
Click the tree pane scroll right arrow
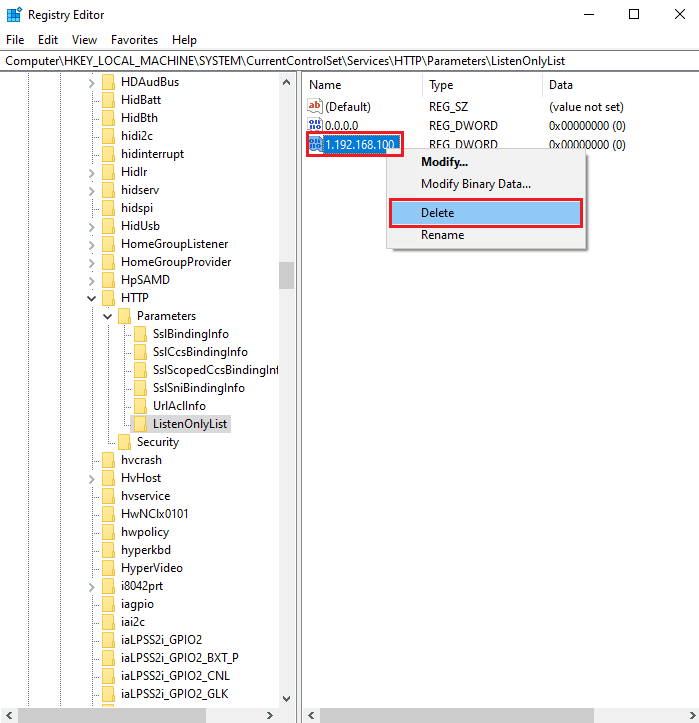270,715
